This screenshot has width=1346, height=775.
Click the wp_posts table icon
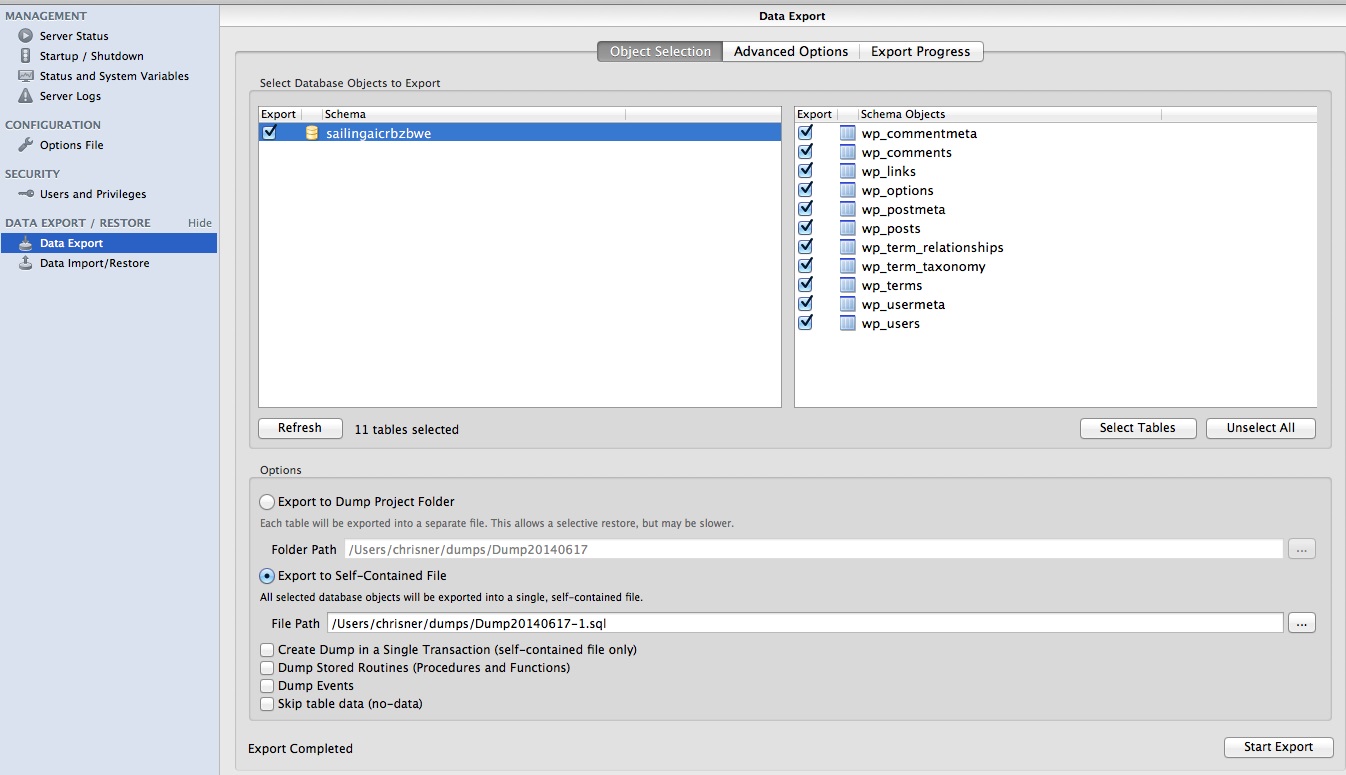(x=847, y=229)
